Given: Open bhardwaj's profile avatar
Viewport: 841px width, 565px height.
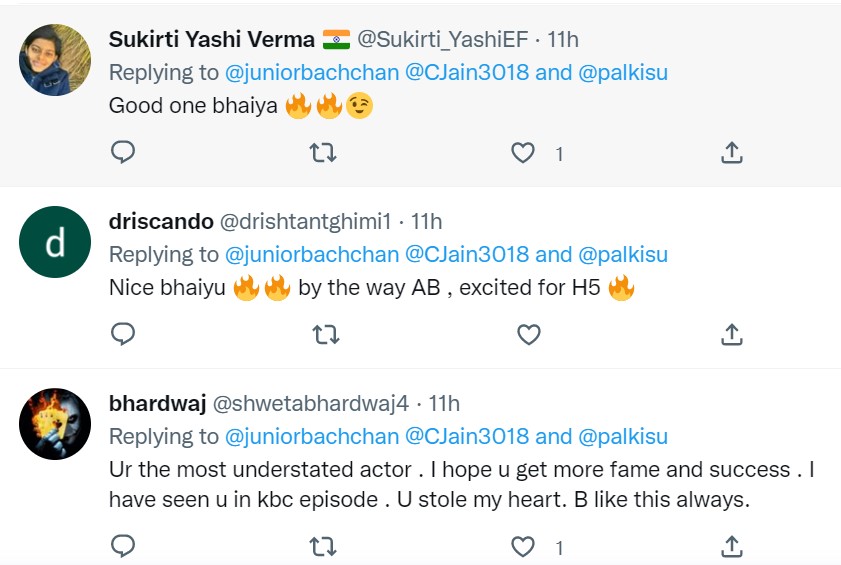Looking at the screenshot, I should click(x=56, y=424).
